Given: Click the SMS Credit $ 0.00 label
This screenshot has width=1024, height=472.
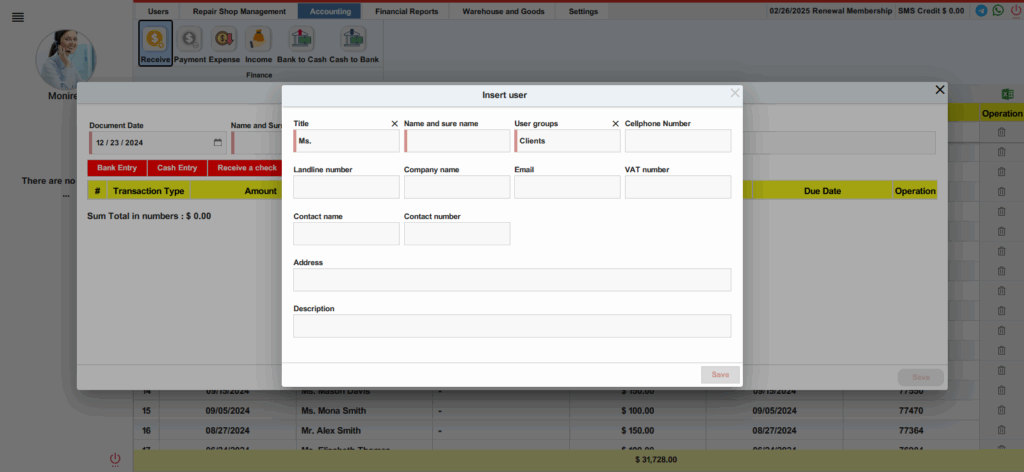Looking at the screenshot, I should coord(931,11).
